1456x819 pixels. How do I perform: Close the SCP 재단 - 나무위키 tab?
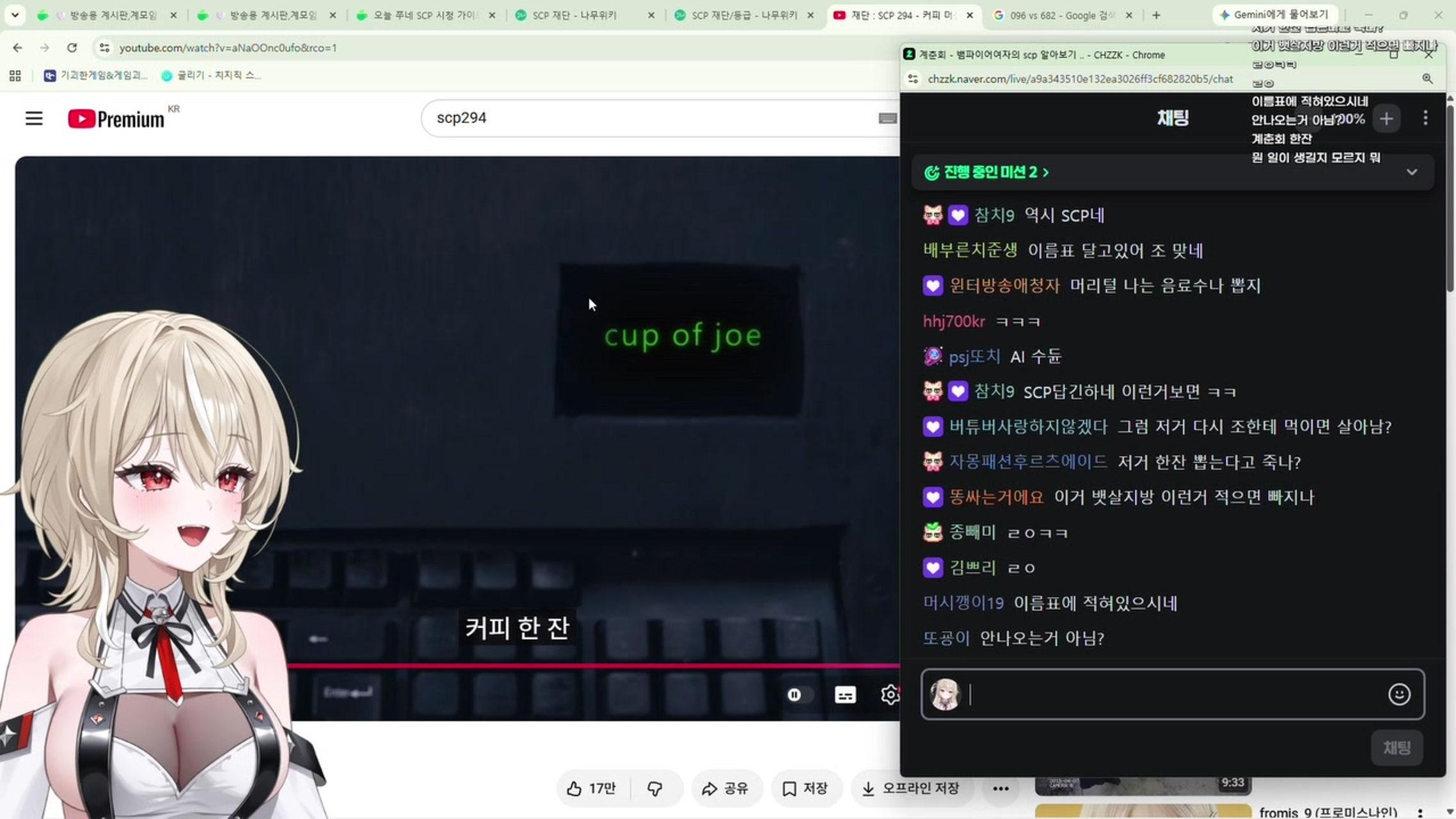(651, 15)
